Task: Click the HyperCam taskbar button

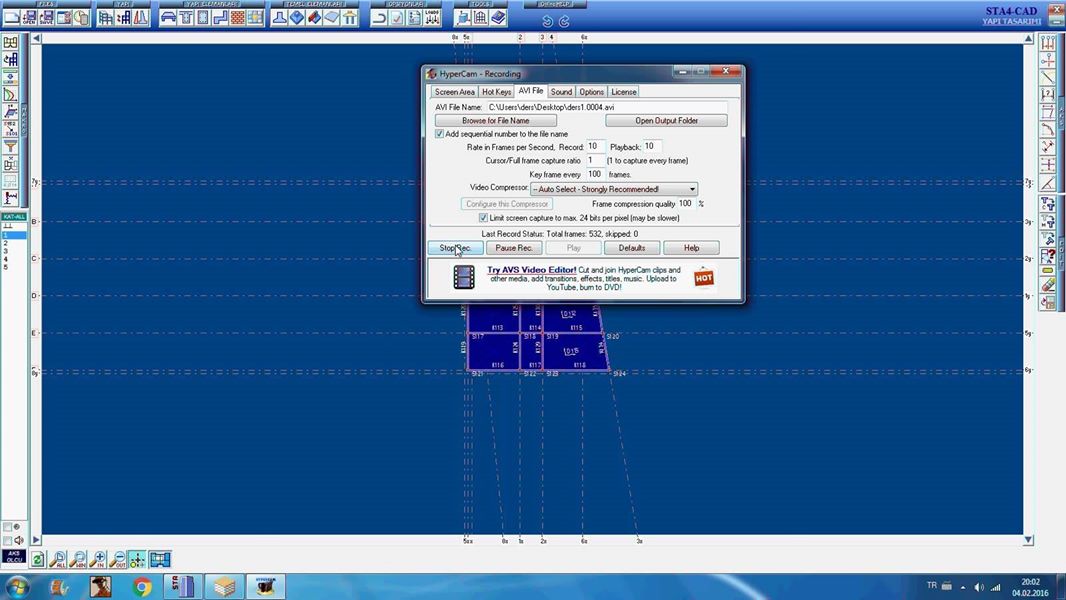Action: [265, 586]
